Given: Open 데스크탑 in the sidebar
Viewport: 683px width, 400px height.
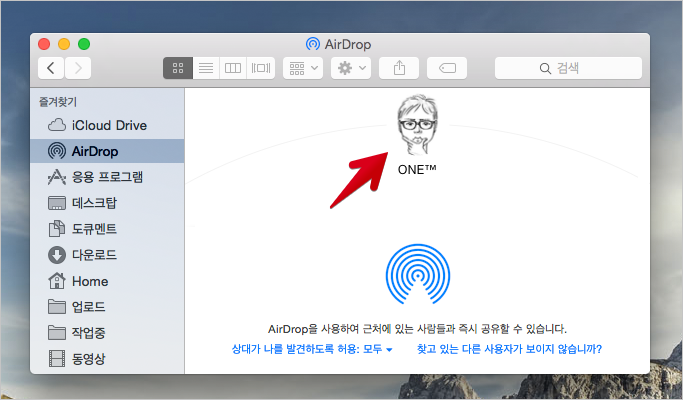Looking at the screenshot, I should (107, 203).
